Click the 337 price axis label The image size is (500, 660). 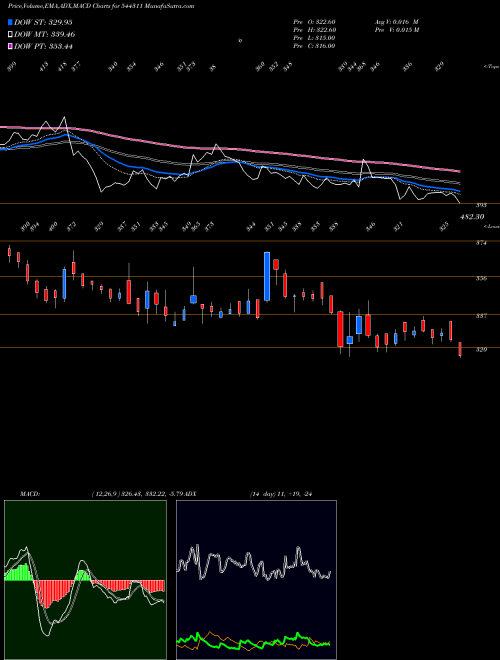coord(482,316)
